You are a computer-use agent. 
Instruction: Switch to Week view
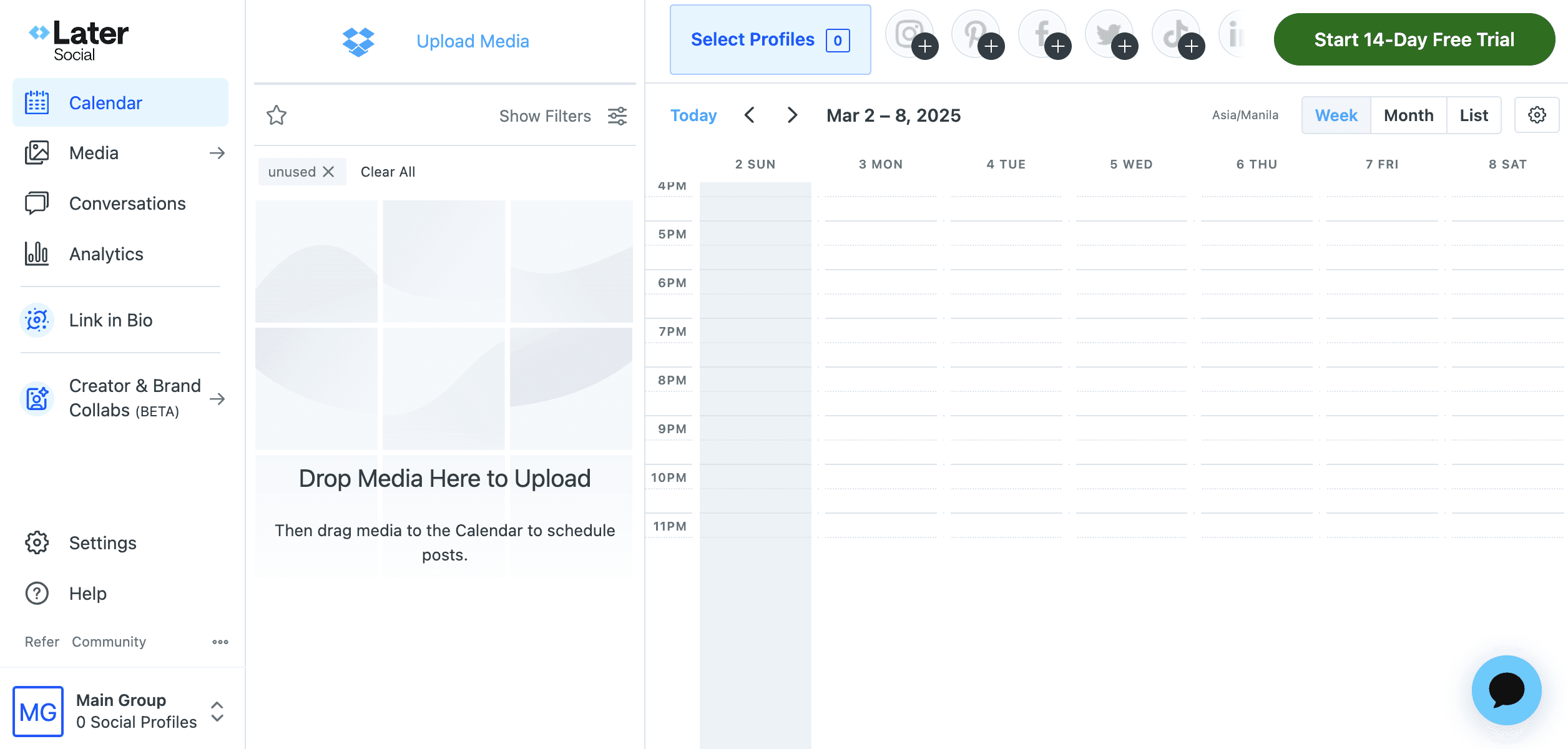point(1336,115)
